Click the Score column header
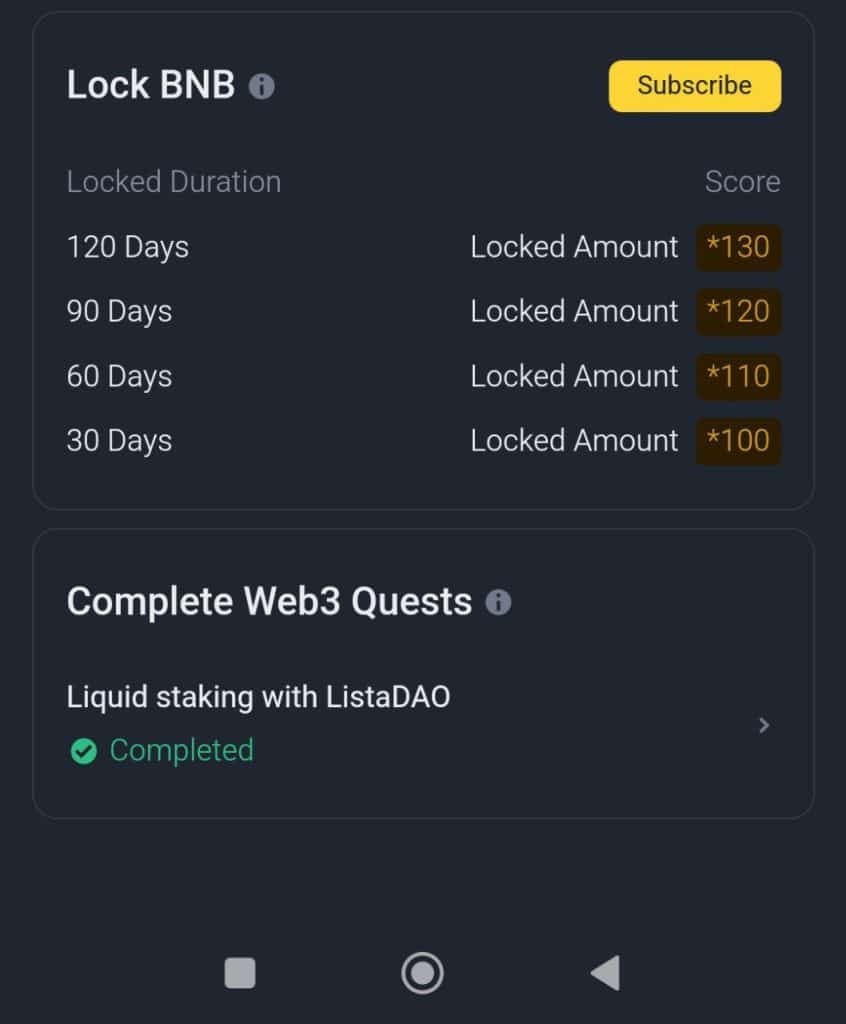This screenshot has width=846, height=1024. tap(742, 182)
